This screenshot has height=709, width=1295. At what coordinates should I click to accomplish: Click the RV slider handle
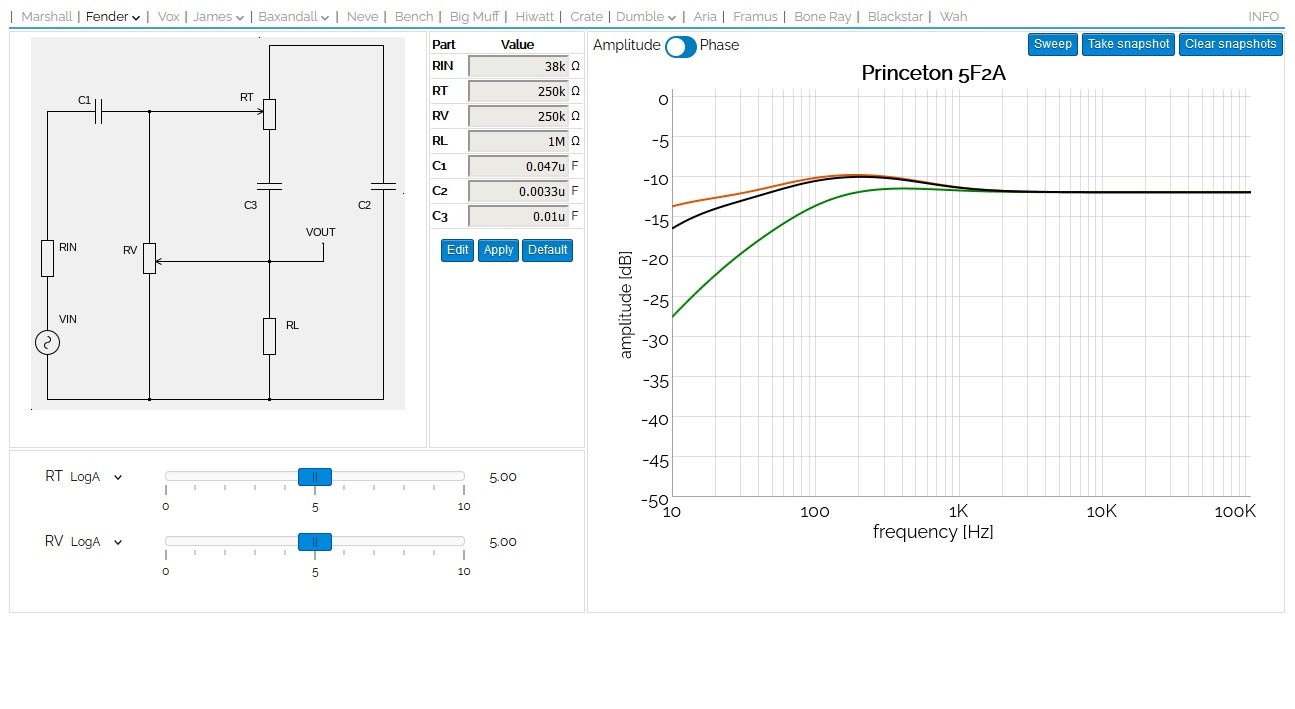tap(315, 542)
